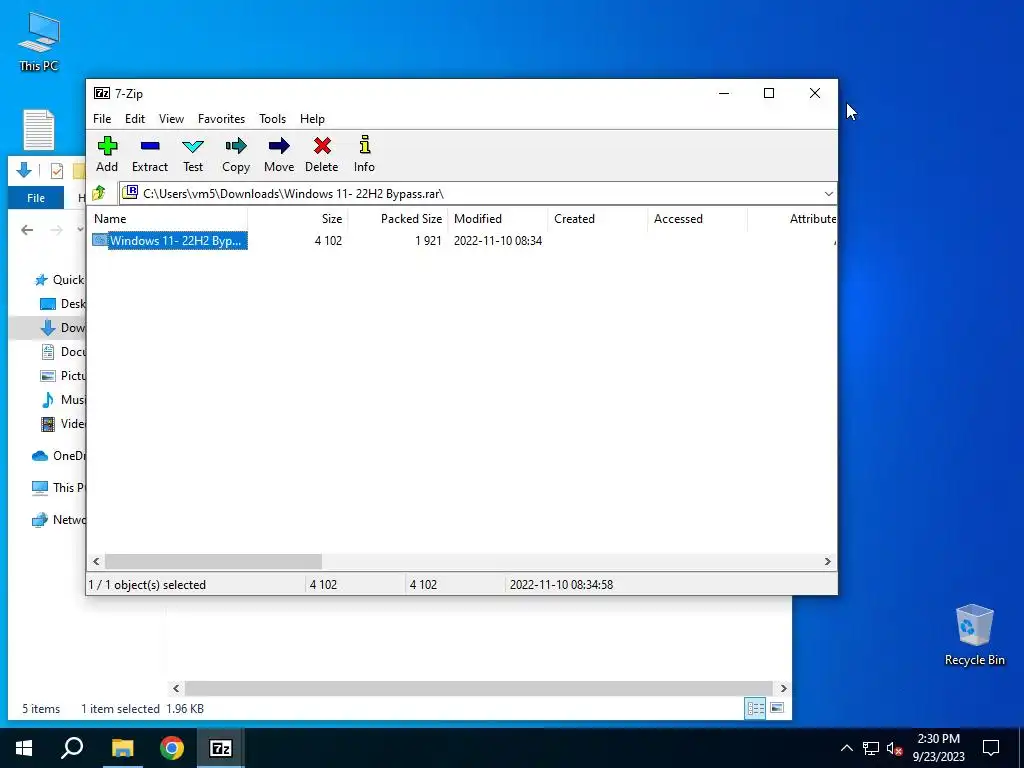Screen dimensions: 1024x768
Task: Go up one folder level in 7-Zip
Action: [x=99, y=193]
